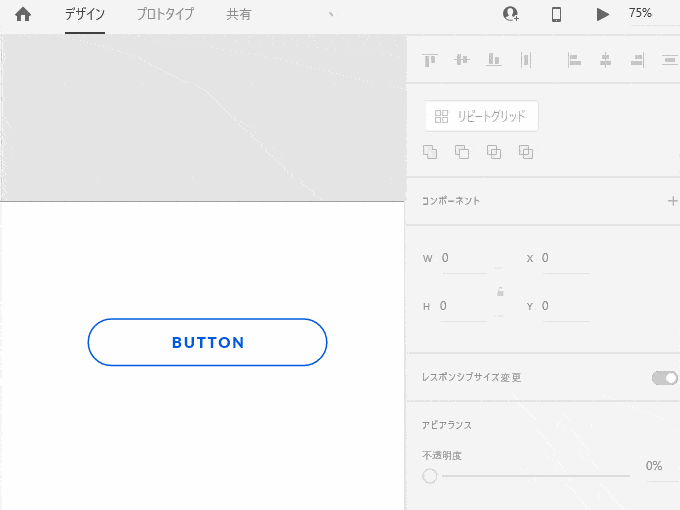Click the Home icon in the top bar
This screenshot has height=510, width=680.
click(x=23, y=14)
